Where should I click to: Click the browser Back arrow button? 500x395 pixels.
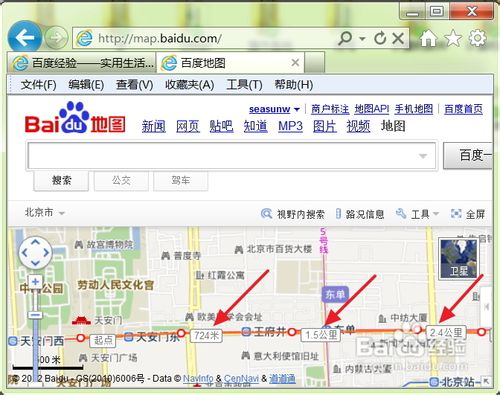[25, 38]
